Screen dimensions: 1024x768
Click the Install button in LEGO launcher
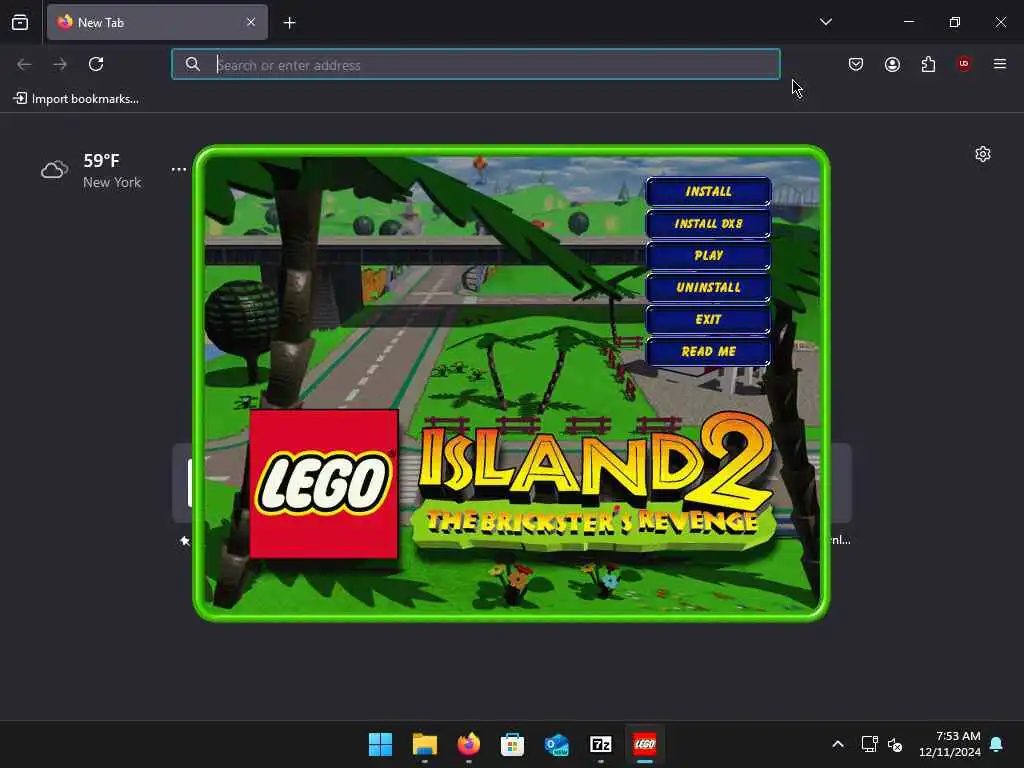709,191
